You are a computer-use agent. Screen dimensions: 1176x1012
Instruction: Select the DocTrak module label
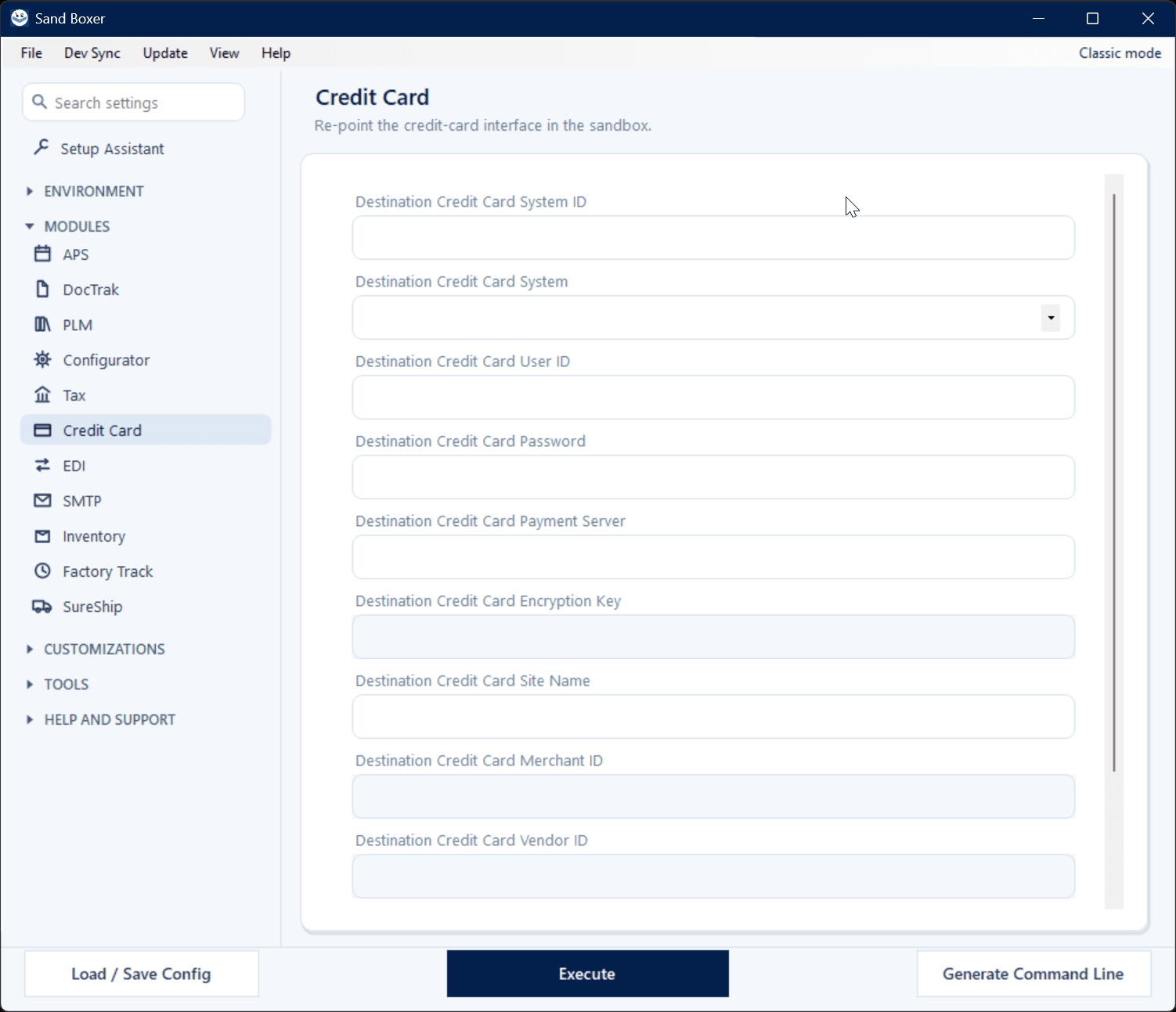(x=91, y=290)
